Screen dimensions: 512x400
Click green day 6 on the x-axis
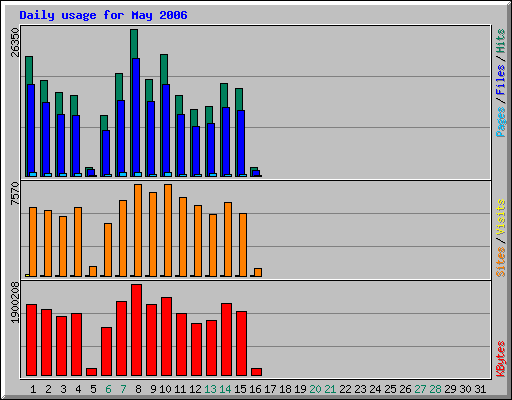pyautogui.click(x=108, y=389)
